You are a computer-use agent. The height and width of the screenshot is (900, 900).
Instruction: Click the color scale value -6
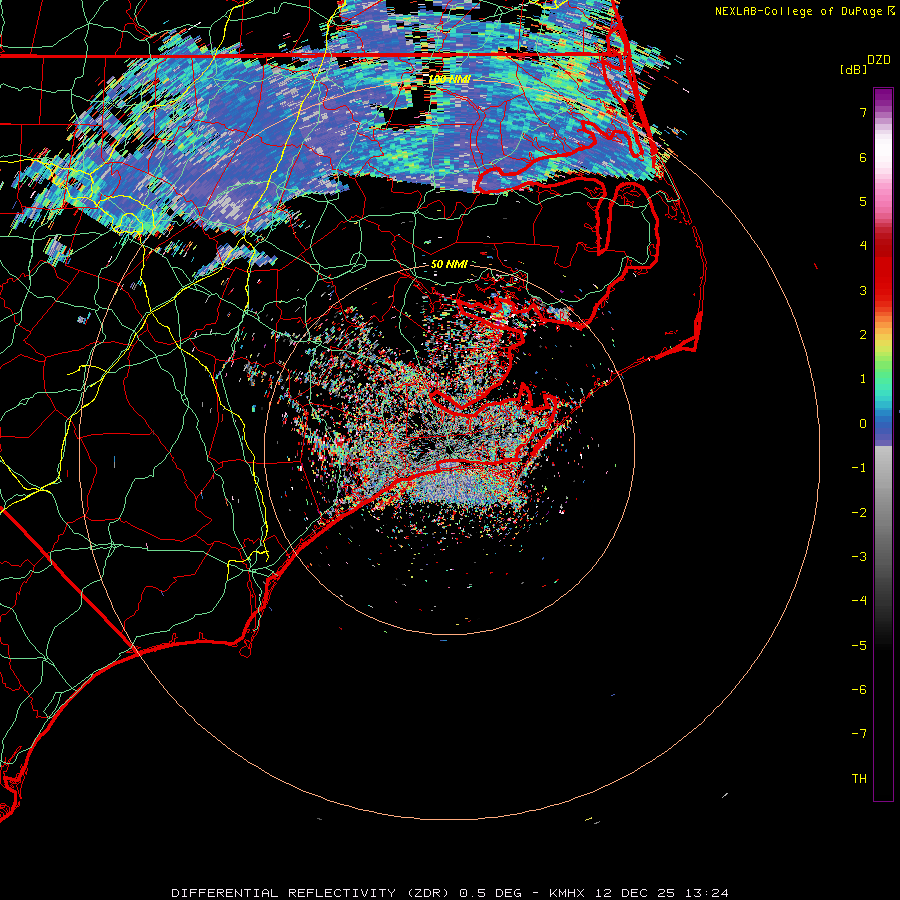click(x=859, y=690)
